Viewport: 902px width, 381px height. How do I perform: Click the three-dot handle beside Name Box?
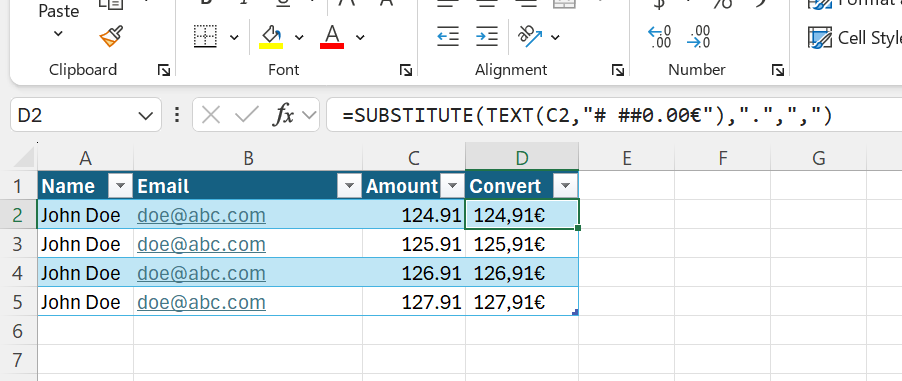click(177, 116)
